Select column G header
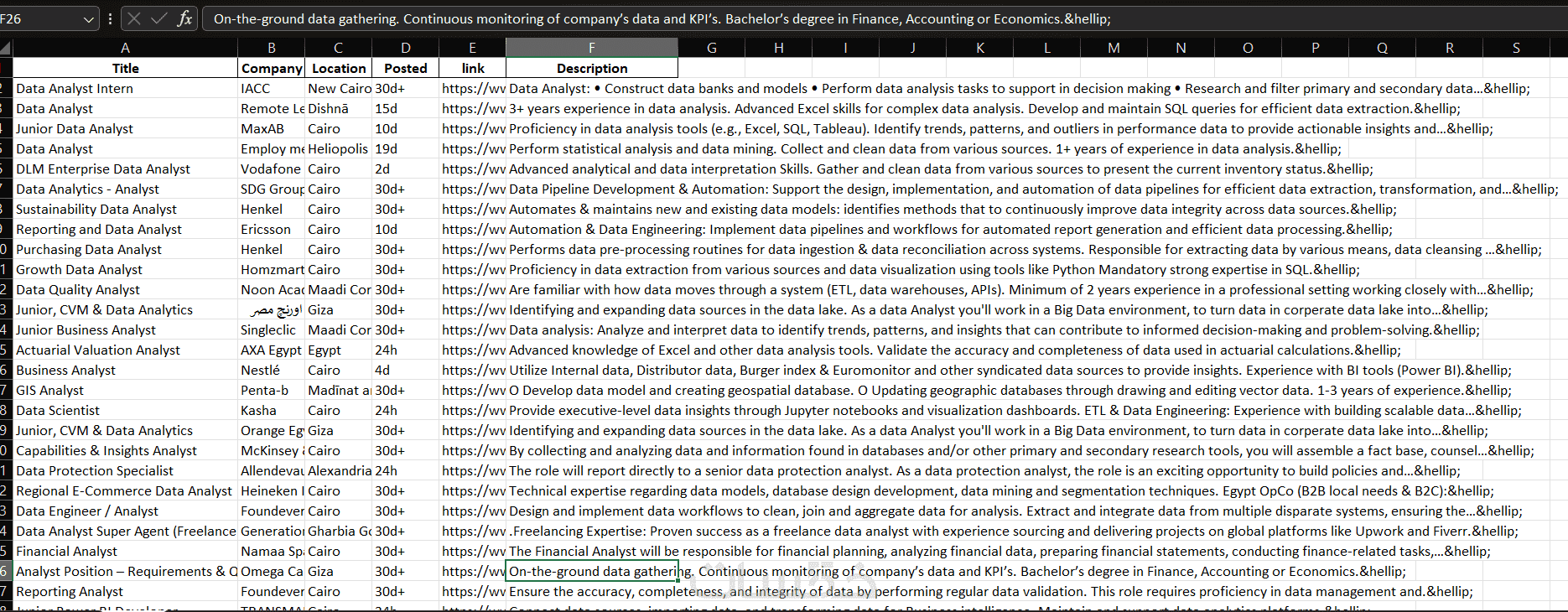Image resolution: width=1568 pixels, height=612 pixels. tap(711, 48)
